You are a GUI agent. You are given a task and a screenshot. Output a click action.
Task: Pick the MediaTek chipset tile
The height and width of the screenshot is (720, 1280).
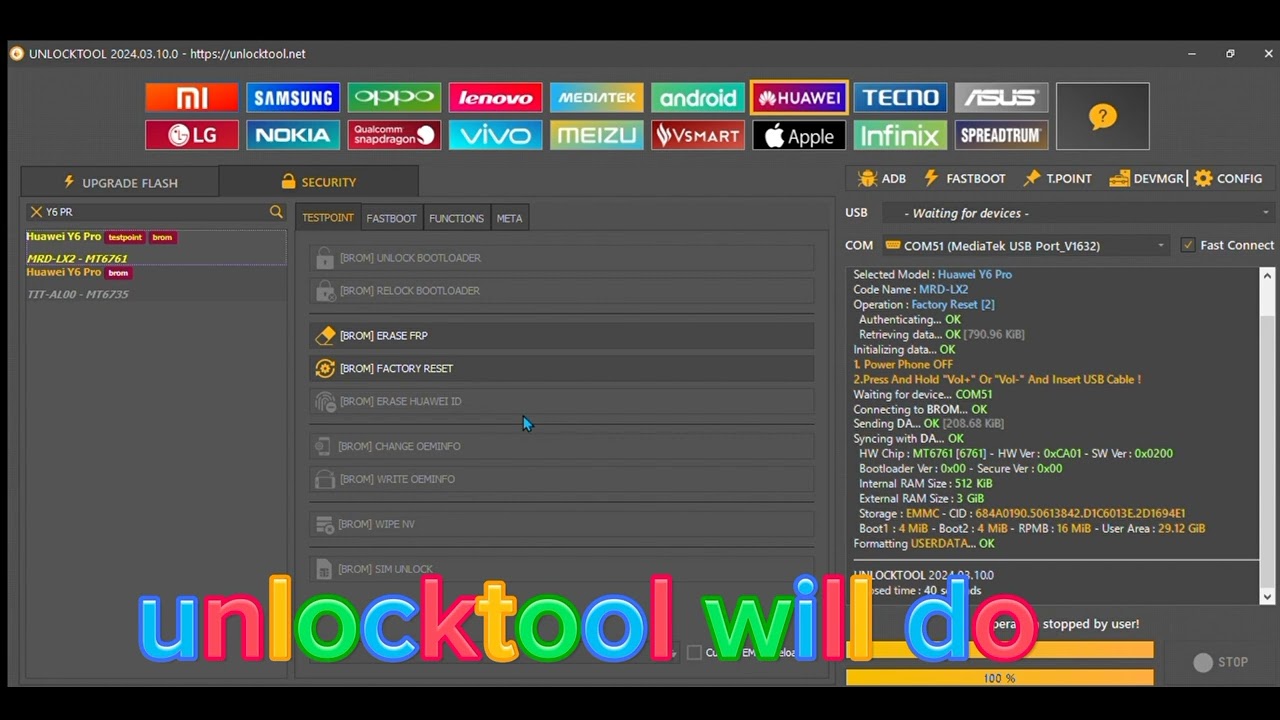click(x=596, y=97)
